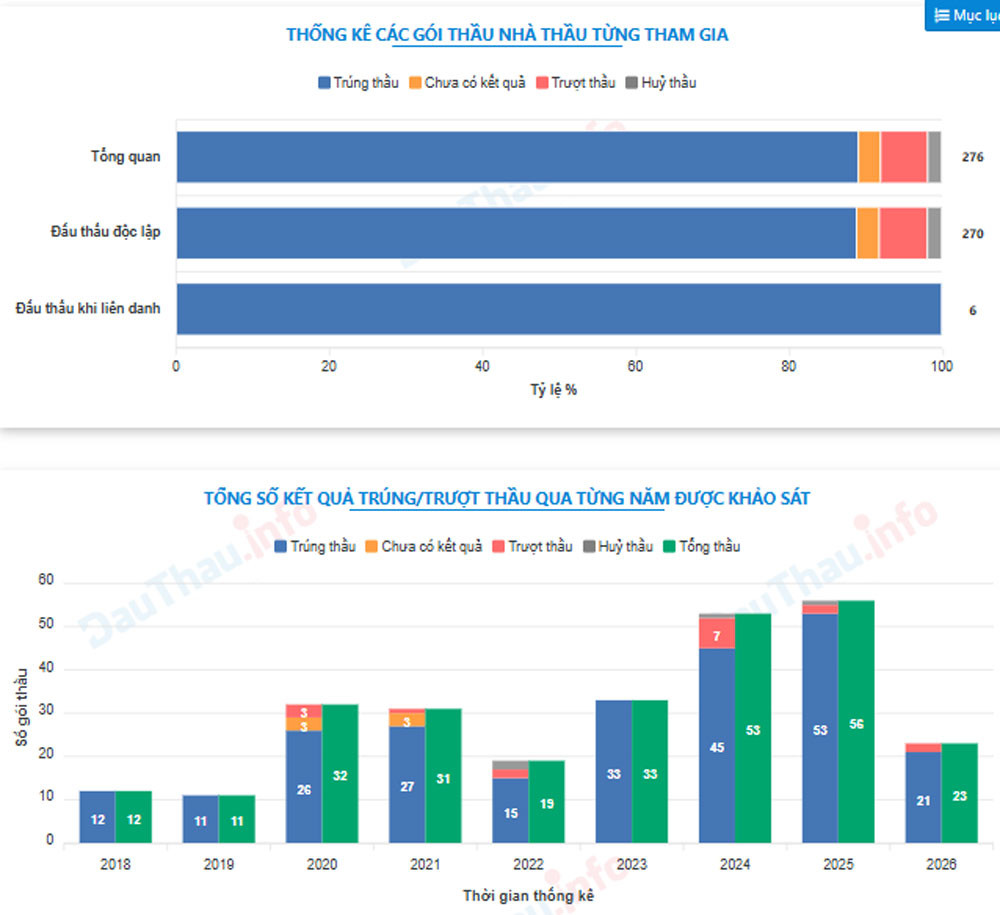
Task: Click the red Trượt thầu segment in 2022
Action: [510, 774]
